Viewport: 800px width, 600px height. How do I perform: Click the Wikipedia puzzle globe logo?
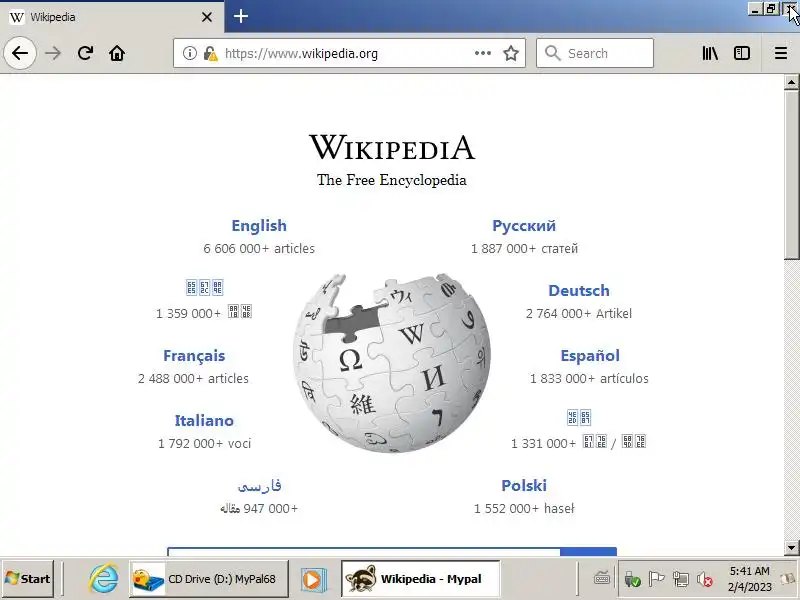[392, 363]
